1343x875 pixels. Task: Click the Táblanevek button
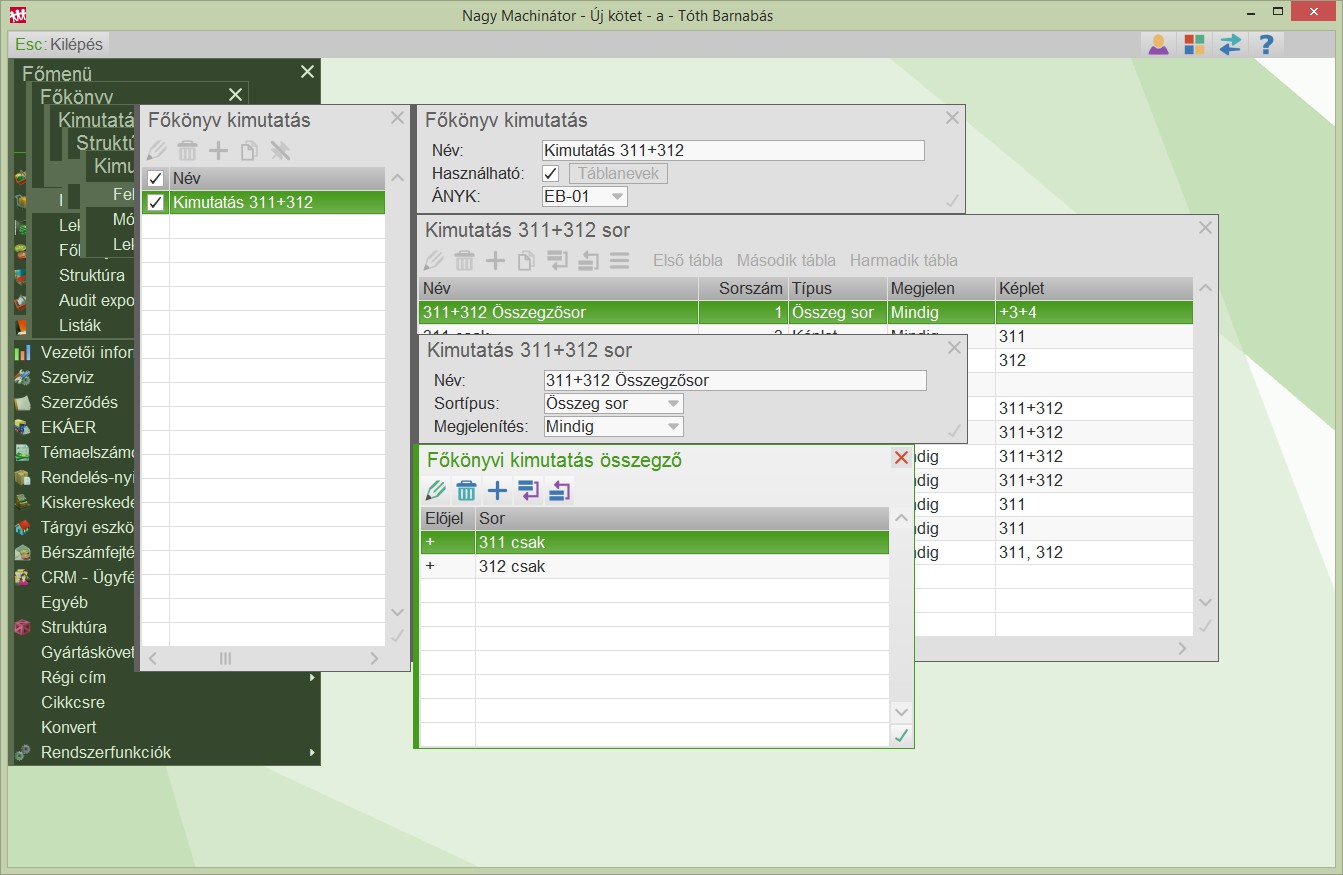(618, 174)
